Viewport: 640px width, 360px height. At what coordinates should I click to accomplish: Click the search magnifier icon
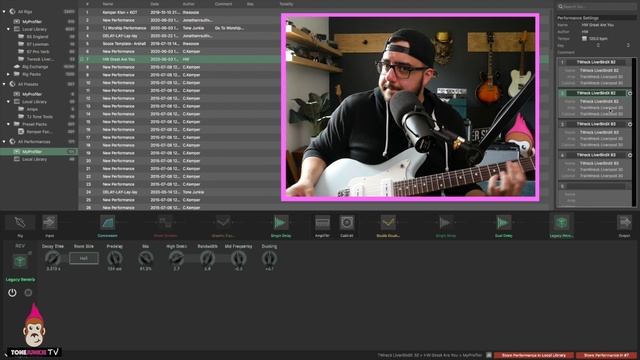click(x=561, y=7)
